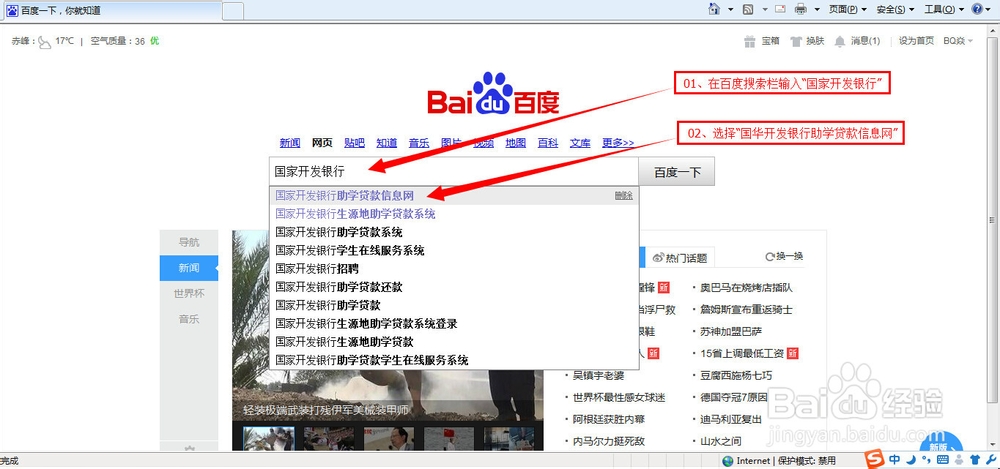Open the 地图 link
The image size is (1000, 469).
point(516,143)
